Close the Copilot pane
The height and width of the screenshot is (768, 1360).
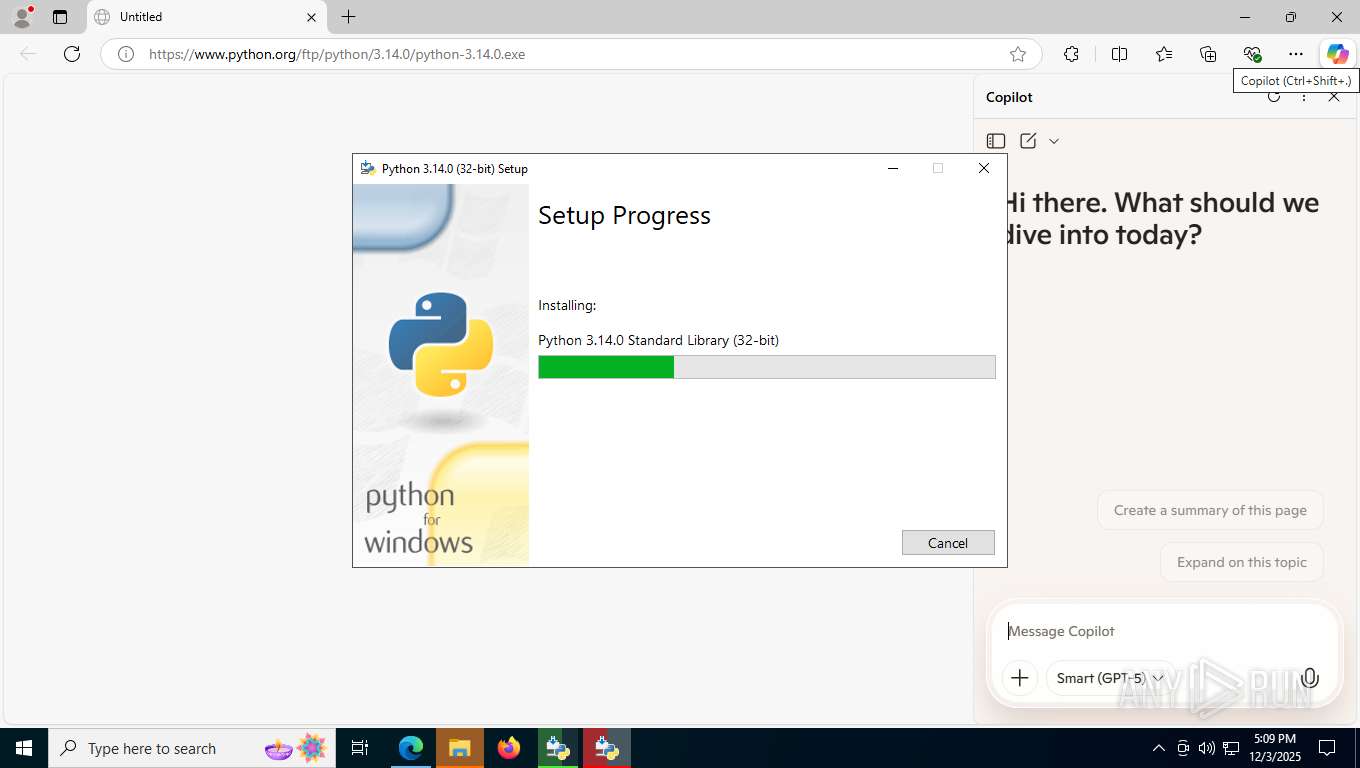click(1334, 97)
